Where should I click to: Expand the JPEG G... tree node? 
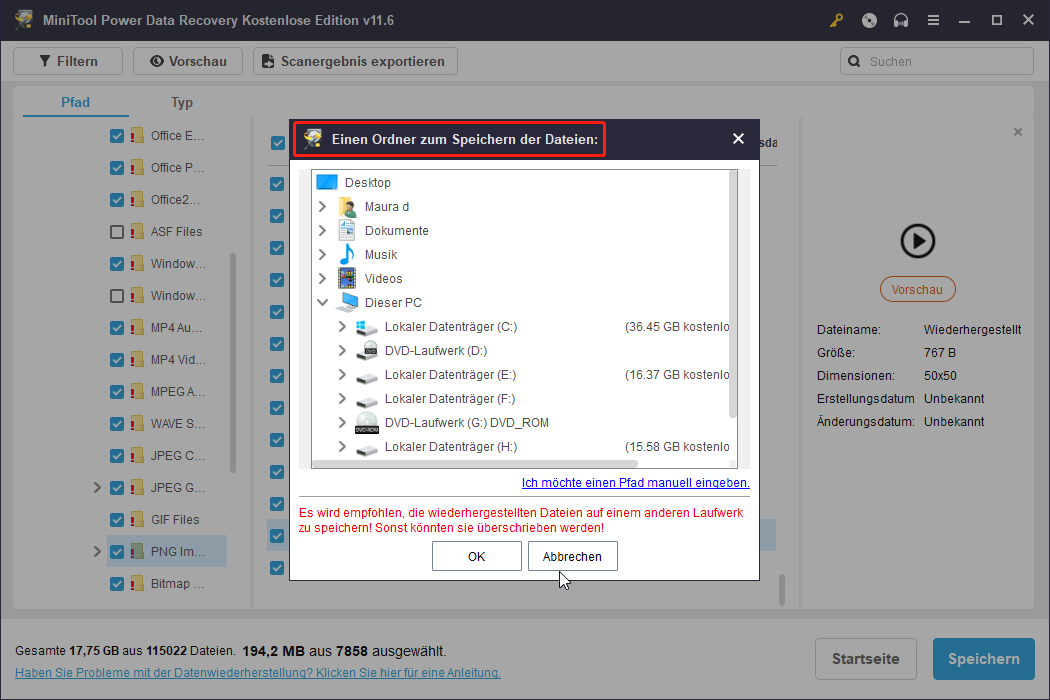click(97, 488)
